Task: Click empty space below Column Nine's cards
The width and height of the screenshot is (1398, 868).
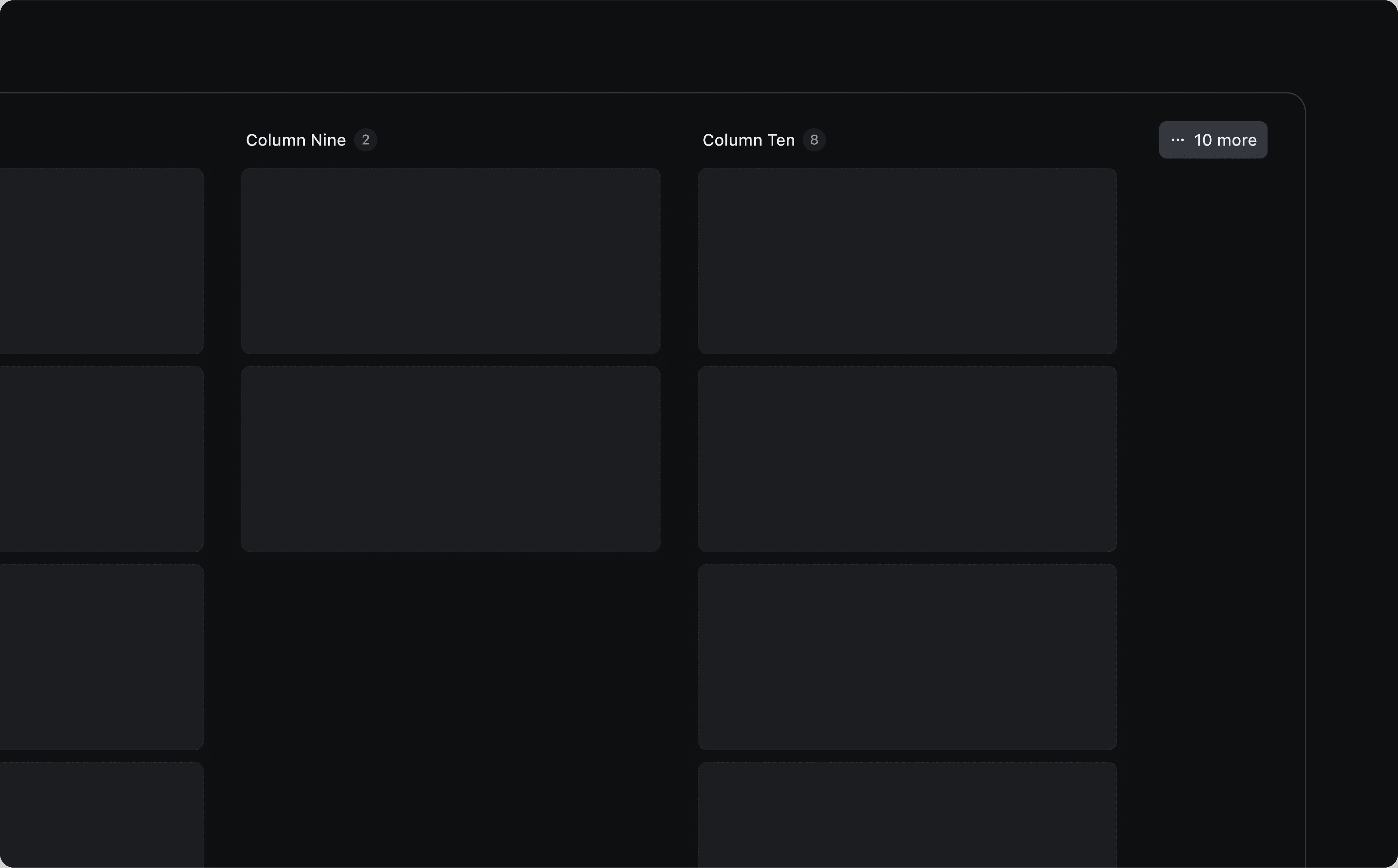Action: click(x=450, y=689)
